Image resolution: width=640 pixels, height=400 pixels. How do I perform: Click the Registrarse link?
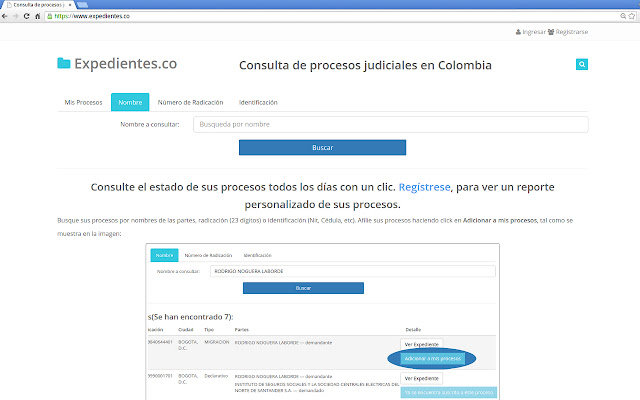(568, 32)
